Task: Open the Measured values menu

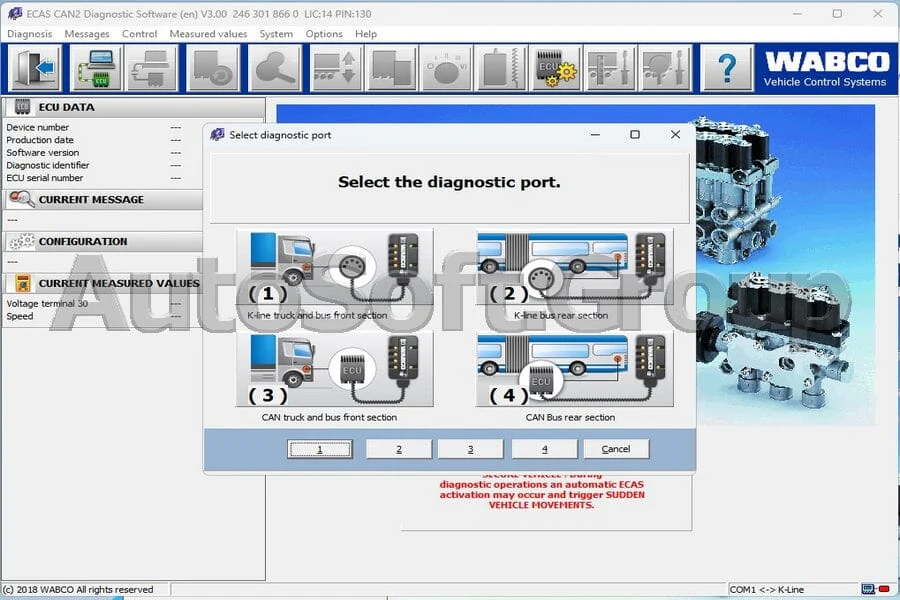Action: pyautogui.click(x=208, y=34)
